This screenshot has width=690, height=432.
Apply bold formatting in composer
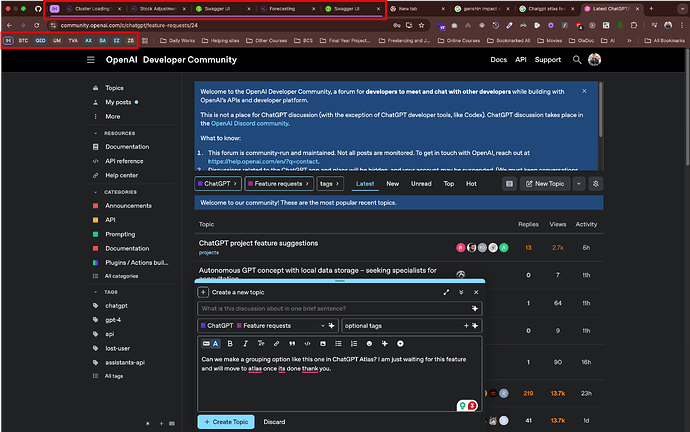tap(230, 344)
